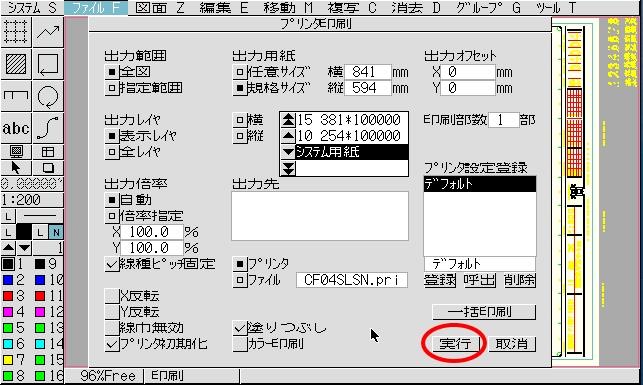The image size is (643, 385).
Task: Select 横 landscape orientation option
Action: pos(240,120)
